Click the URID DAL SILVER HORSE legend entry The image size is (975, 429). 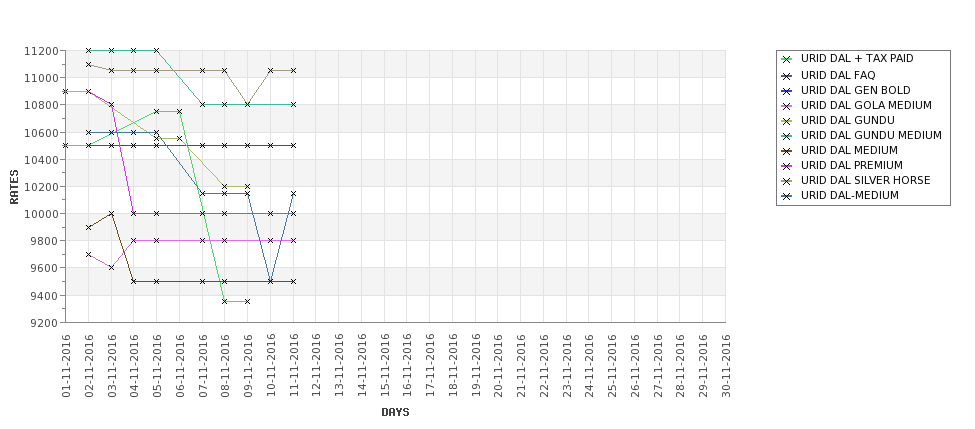pyautogui.click(x=856, y=180)
